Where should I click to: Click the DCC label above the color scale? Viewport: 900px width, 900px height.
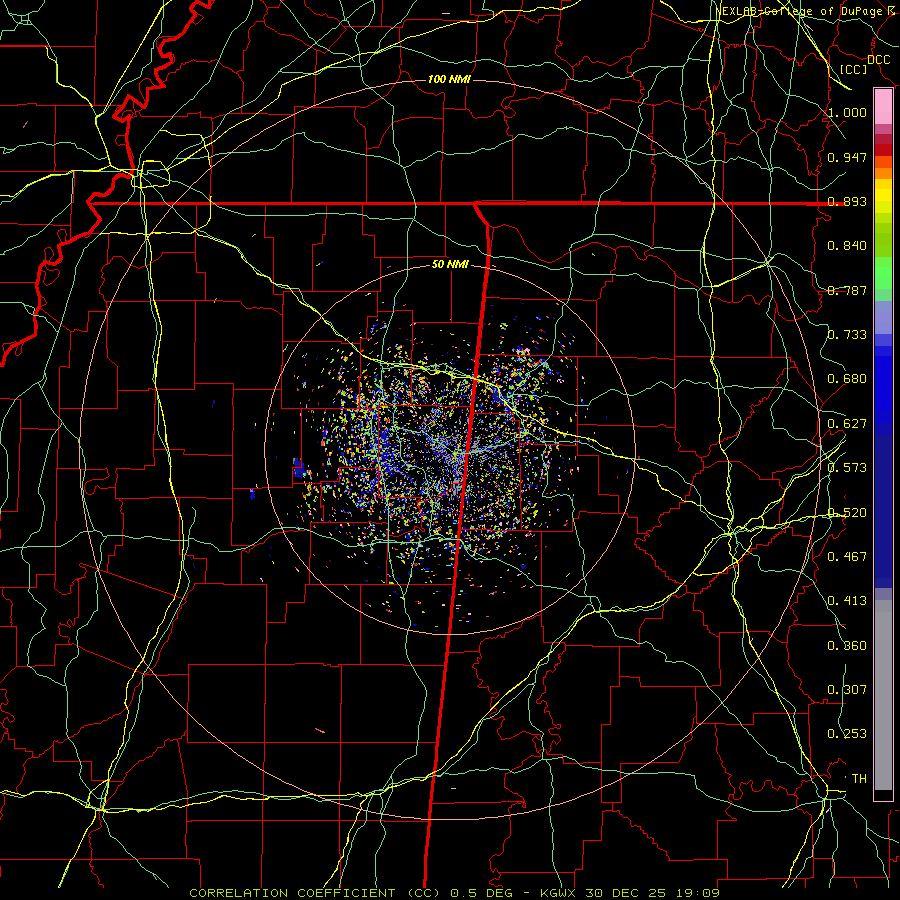pos(878,60)
